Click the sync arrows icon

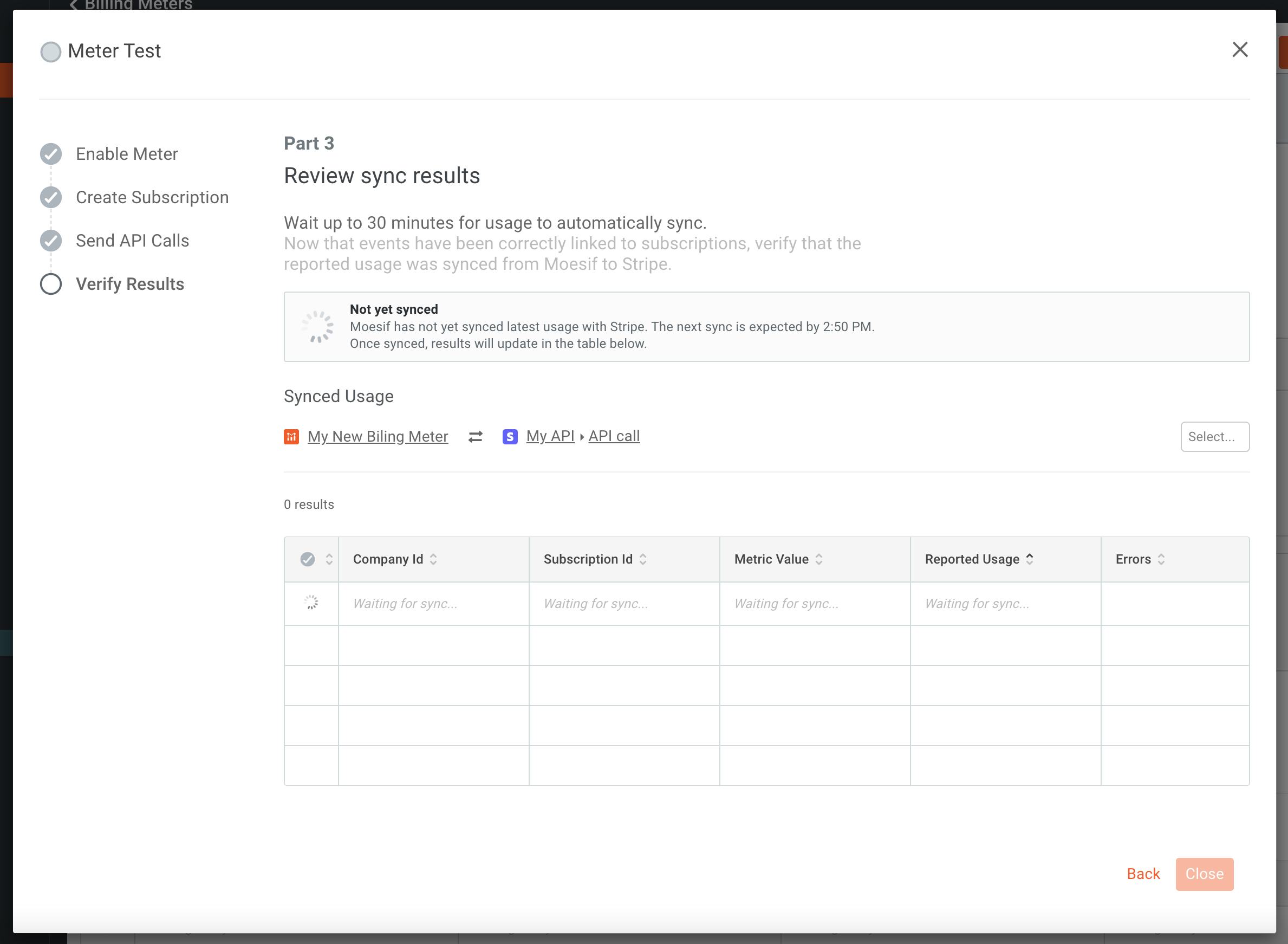coord(475,437)
